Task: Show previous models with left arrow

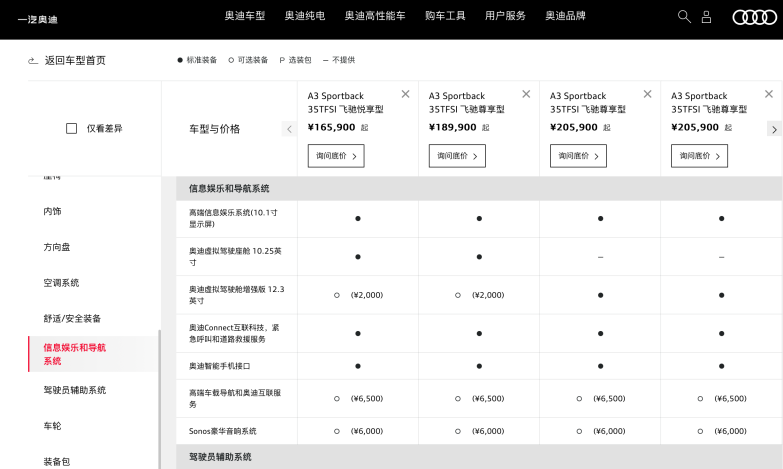Action: click(289, 129)
